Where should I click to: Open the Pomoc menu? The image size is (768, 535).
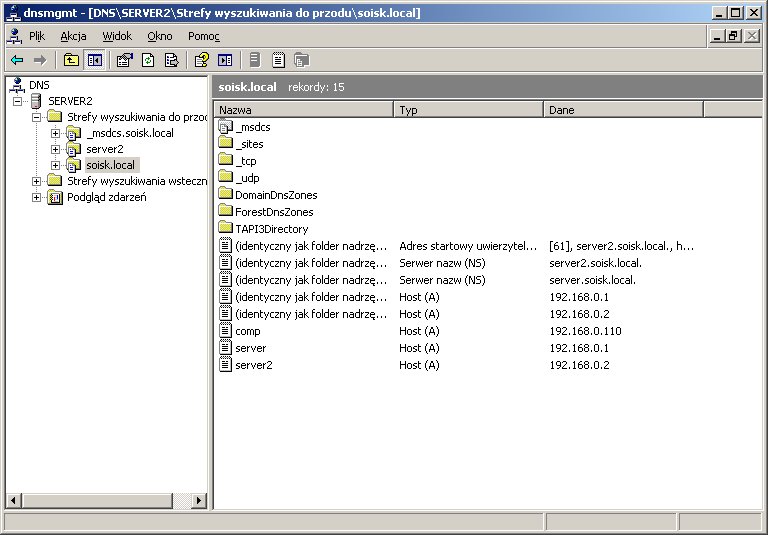[x=204, y=36]
